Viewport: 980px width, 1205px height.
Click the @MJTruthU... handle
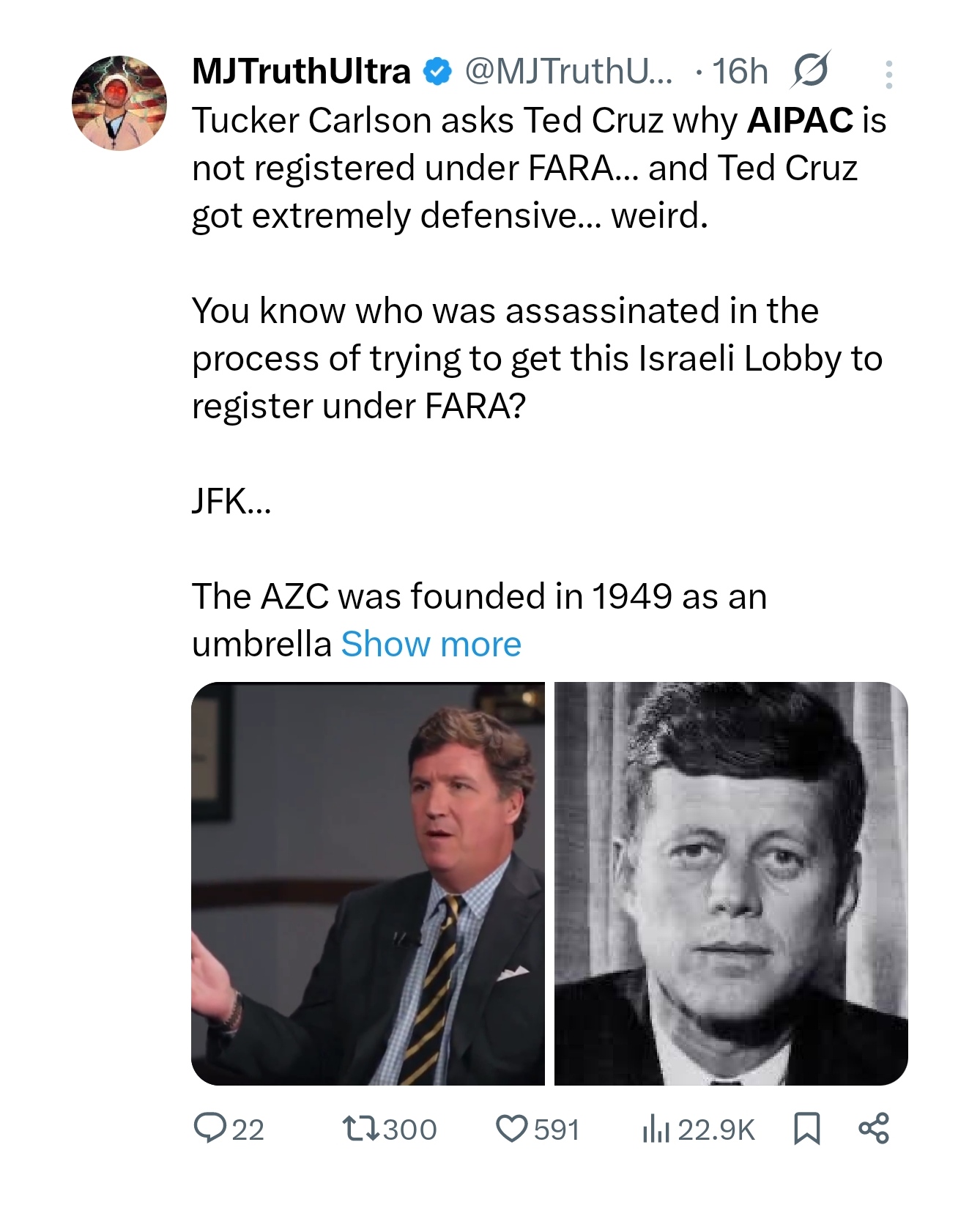point(568,72)
